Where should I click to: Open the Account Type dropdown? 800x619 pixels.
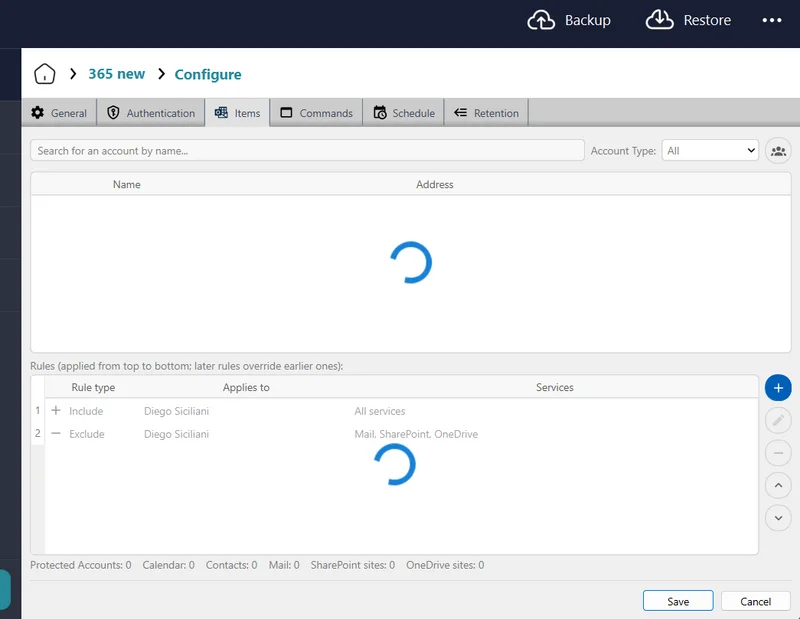tap(710, 151)
